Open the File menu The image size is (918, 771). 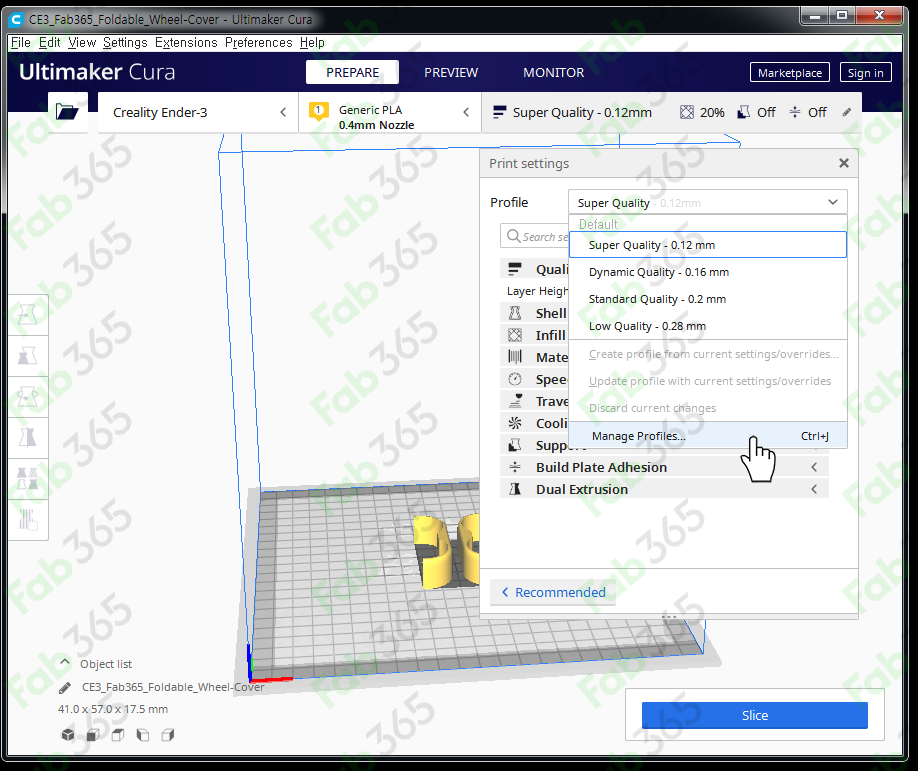tap(20, 43)
